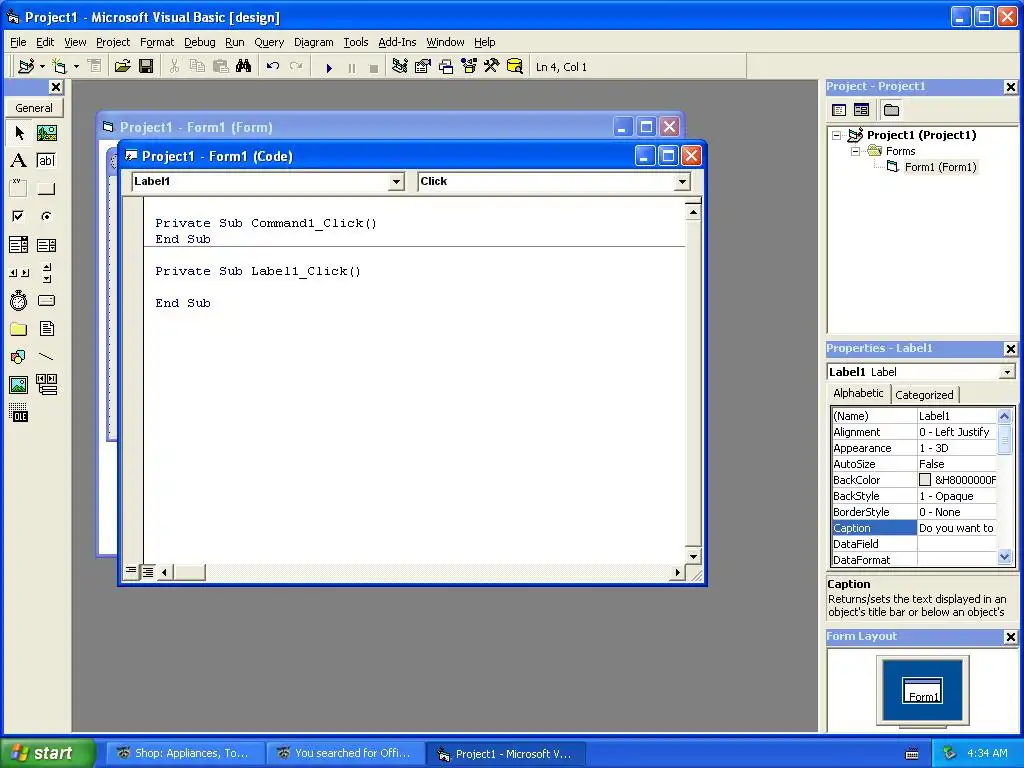Select the ListBox tool

[46, 245]
